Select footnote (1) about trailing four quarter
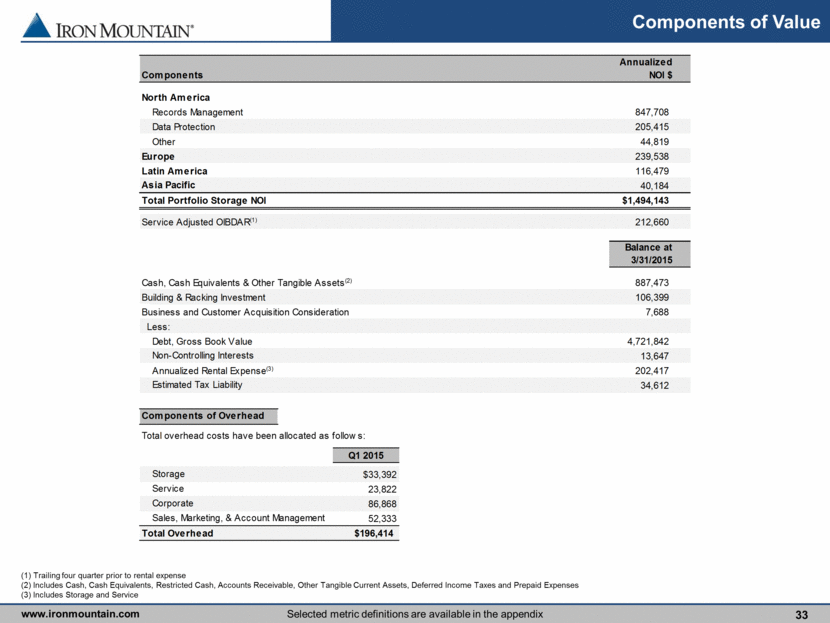 (103, 575)
